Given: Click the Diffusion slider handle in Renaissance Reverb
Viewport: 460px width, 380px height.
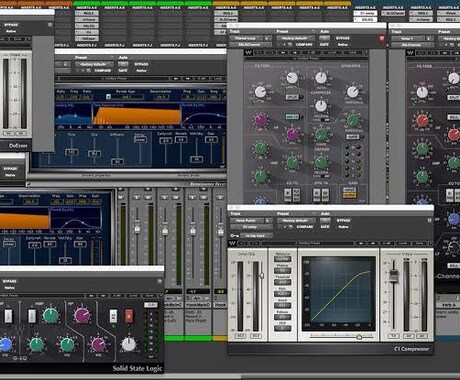Looking at the screenshot, I should pyautogui.click(x=117, y=162).
